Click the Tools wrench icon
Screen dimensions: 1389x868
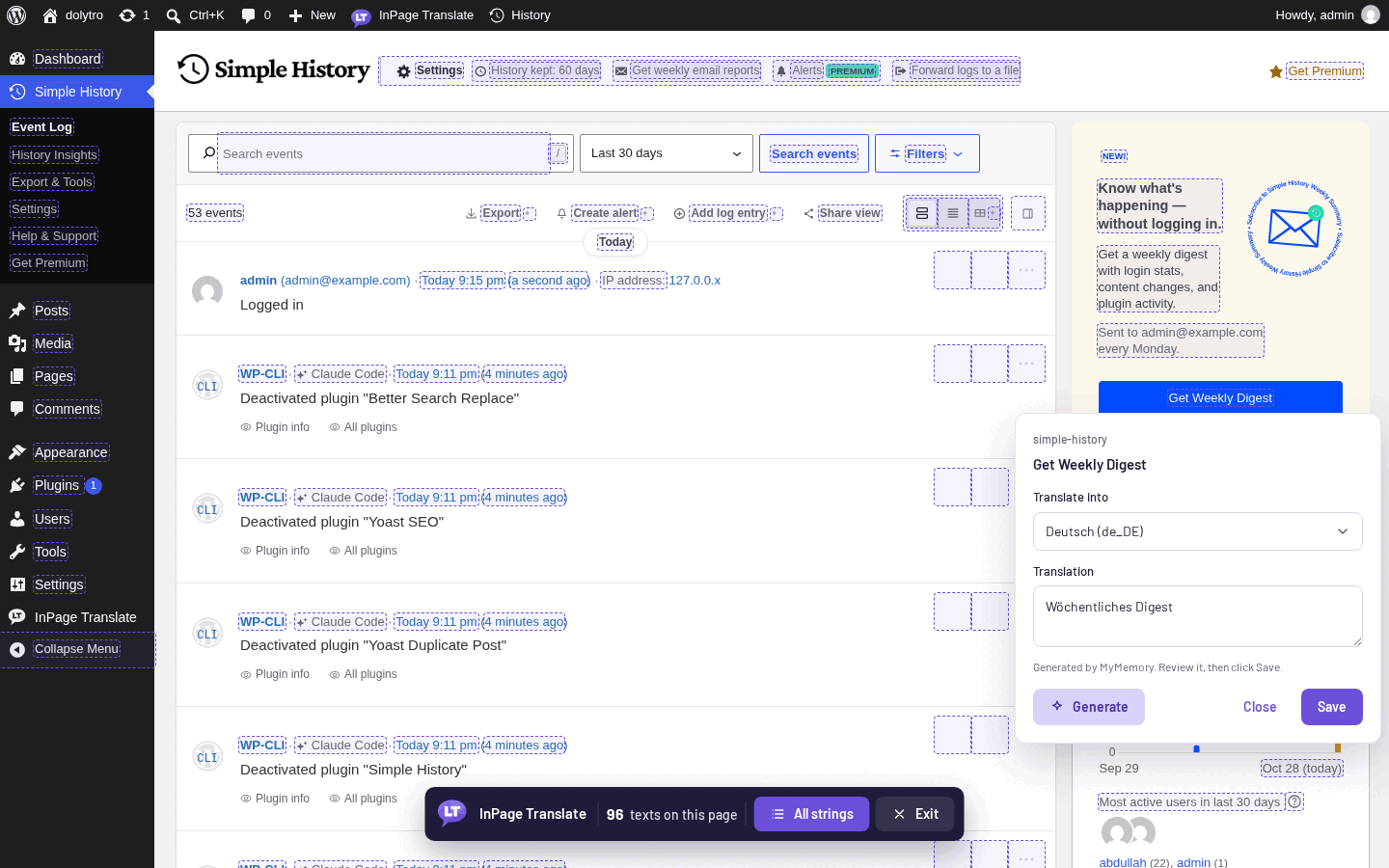coord(16,552)
